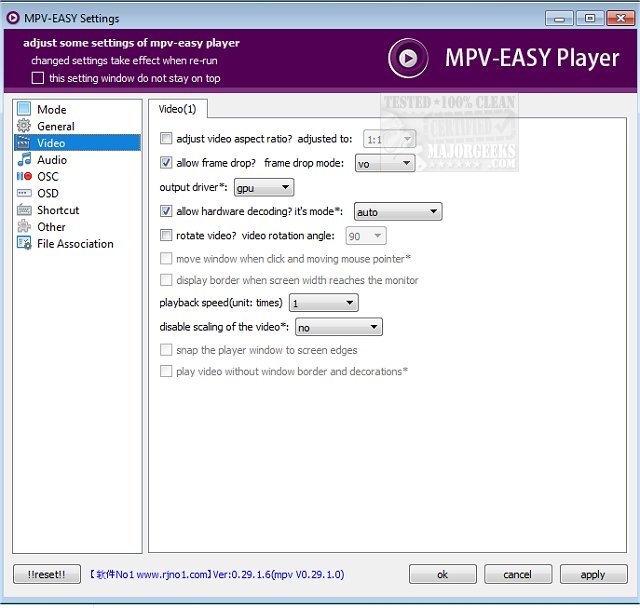Click the Mode sidebar icon
This screenshot has width=640, height=608.
(24, 109)
